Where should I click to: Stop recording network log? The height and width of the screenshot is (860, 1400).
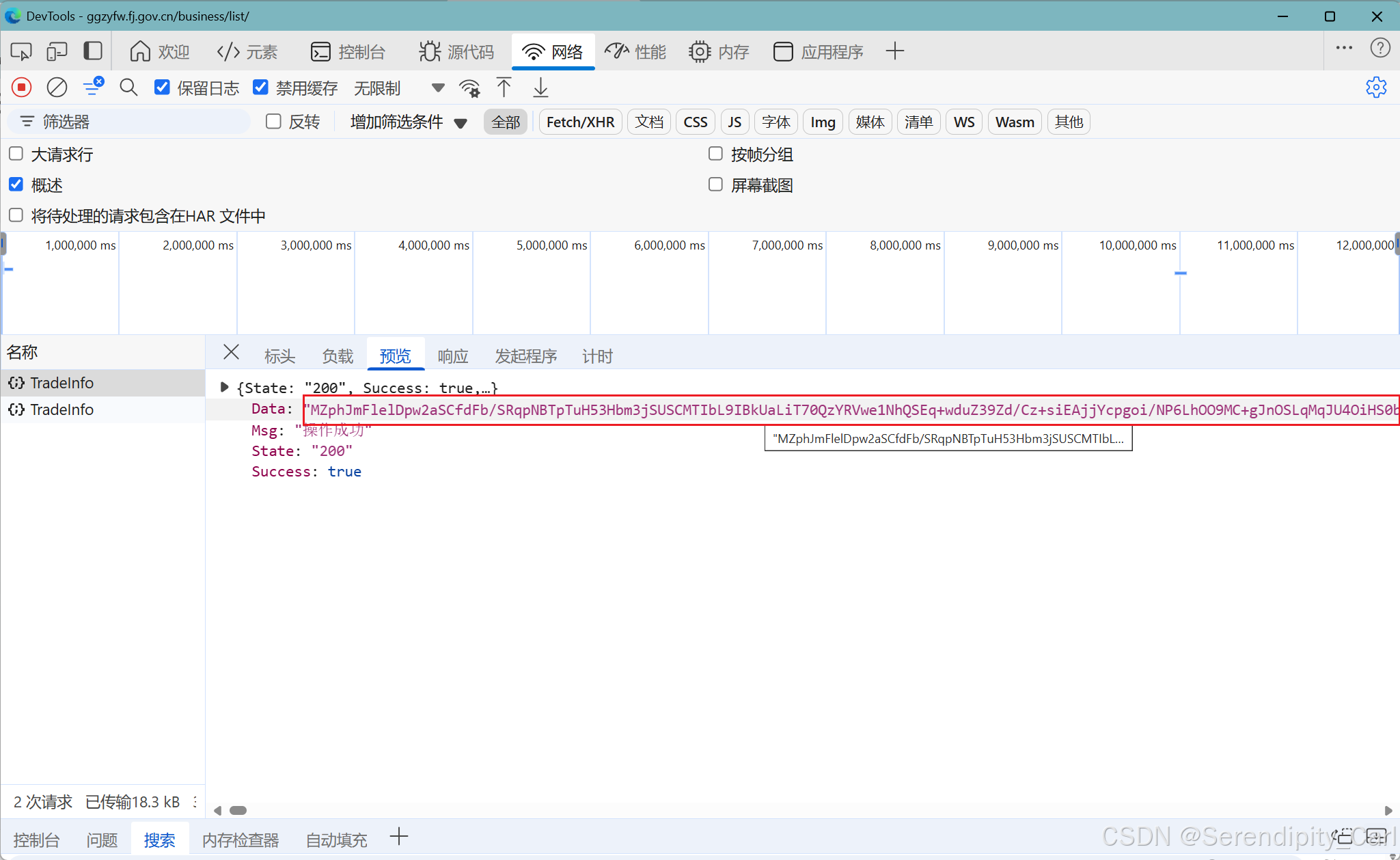point(21,88)
